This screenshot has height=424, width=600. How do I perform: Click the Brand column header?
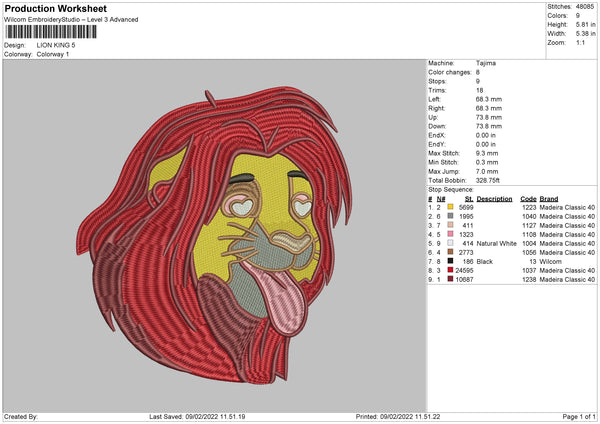click(x=551, y=197)
